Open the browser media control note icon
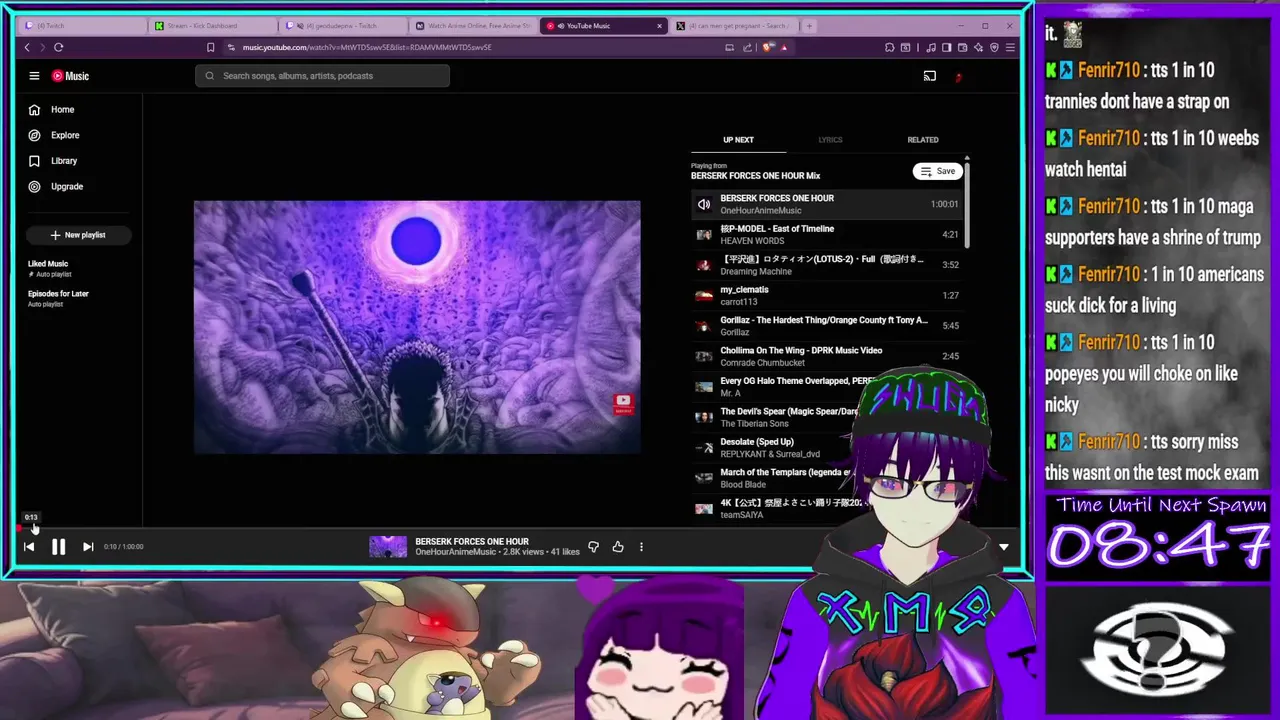Image resolution: width=1280 pixels, height=720 pixels. click(x=931, y=47)
